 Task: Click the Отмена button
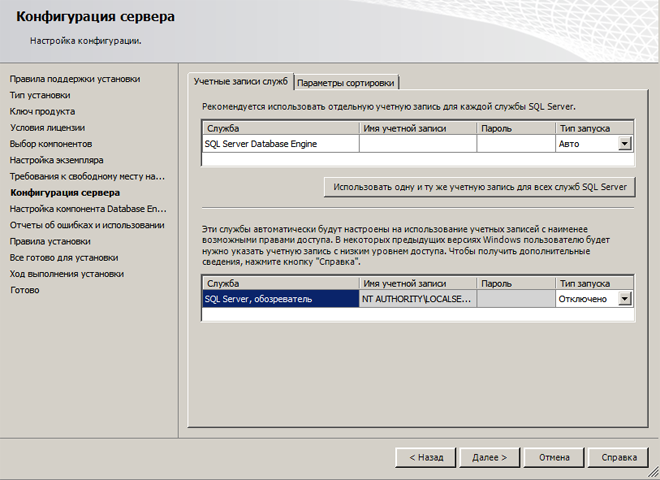pyautogui.click(x=554, y=457)
